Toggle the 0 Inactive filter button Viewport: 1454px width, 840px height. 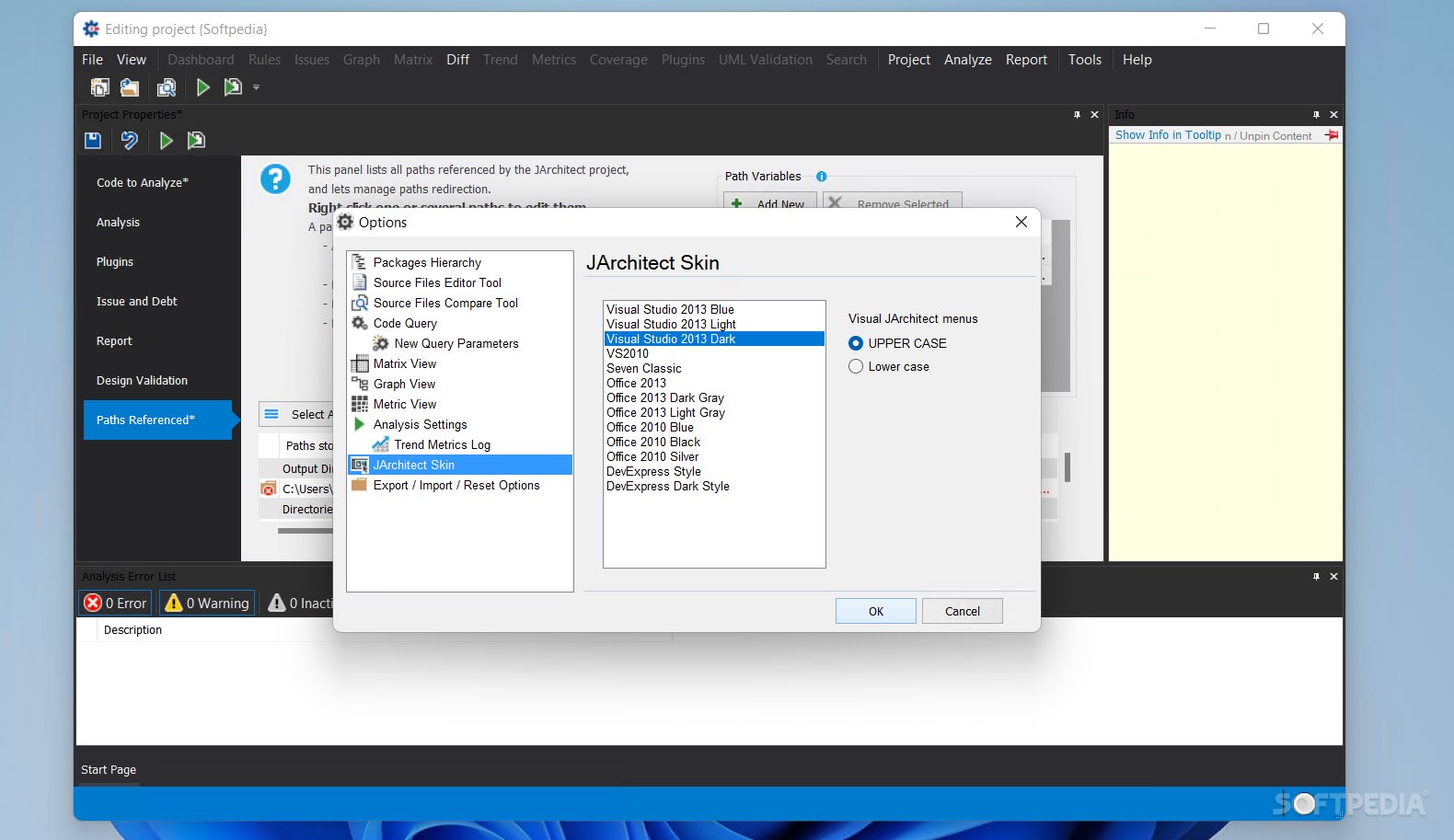(x=299, y=603)
